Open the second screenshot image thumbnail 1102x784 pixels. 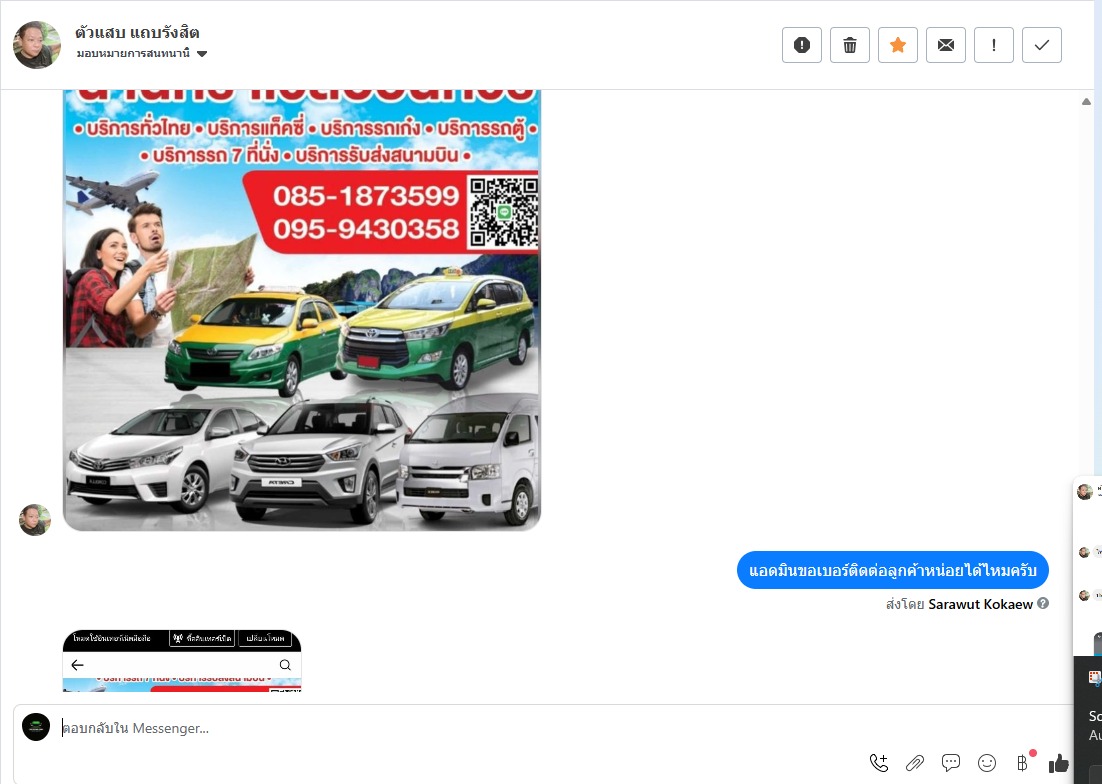point(182,661)
